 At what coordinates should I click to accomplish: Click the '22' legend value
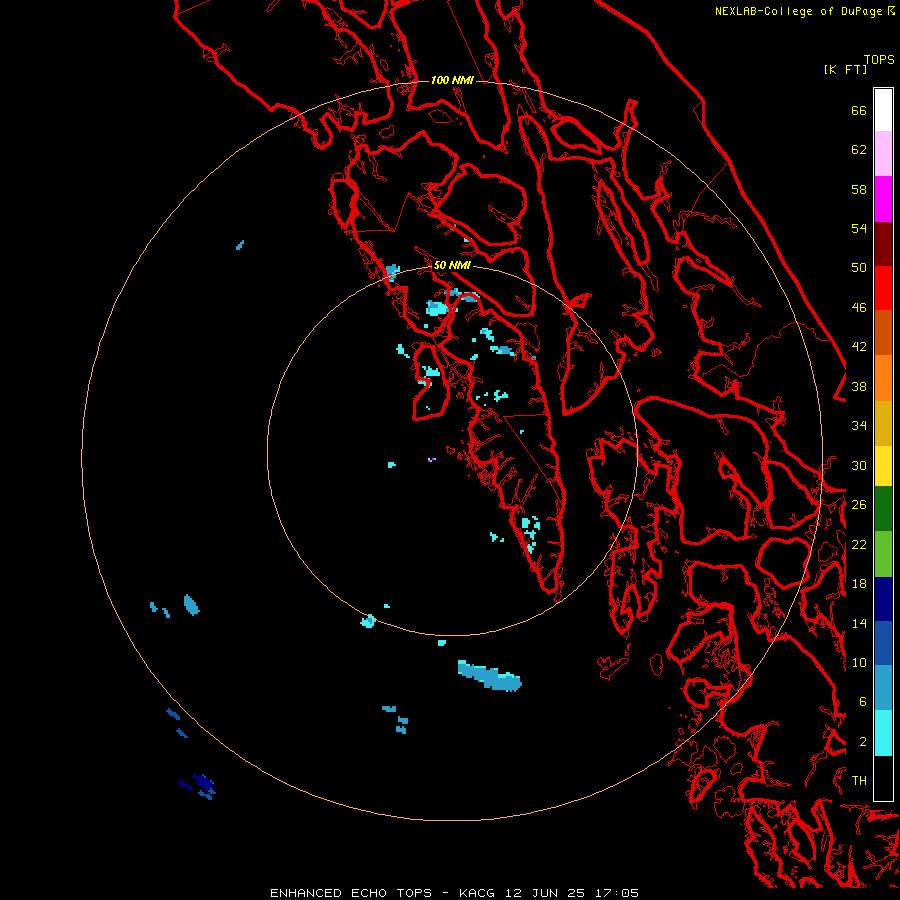click(x=859, y=544)
